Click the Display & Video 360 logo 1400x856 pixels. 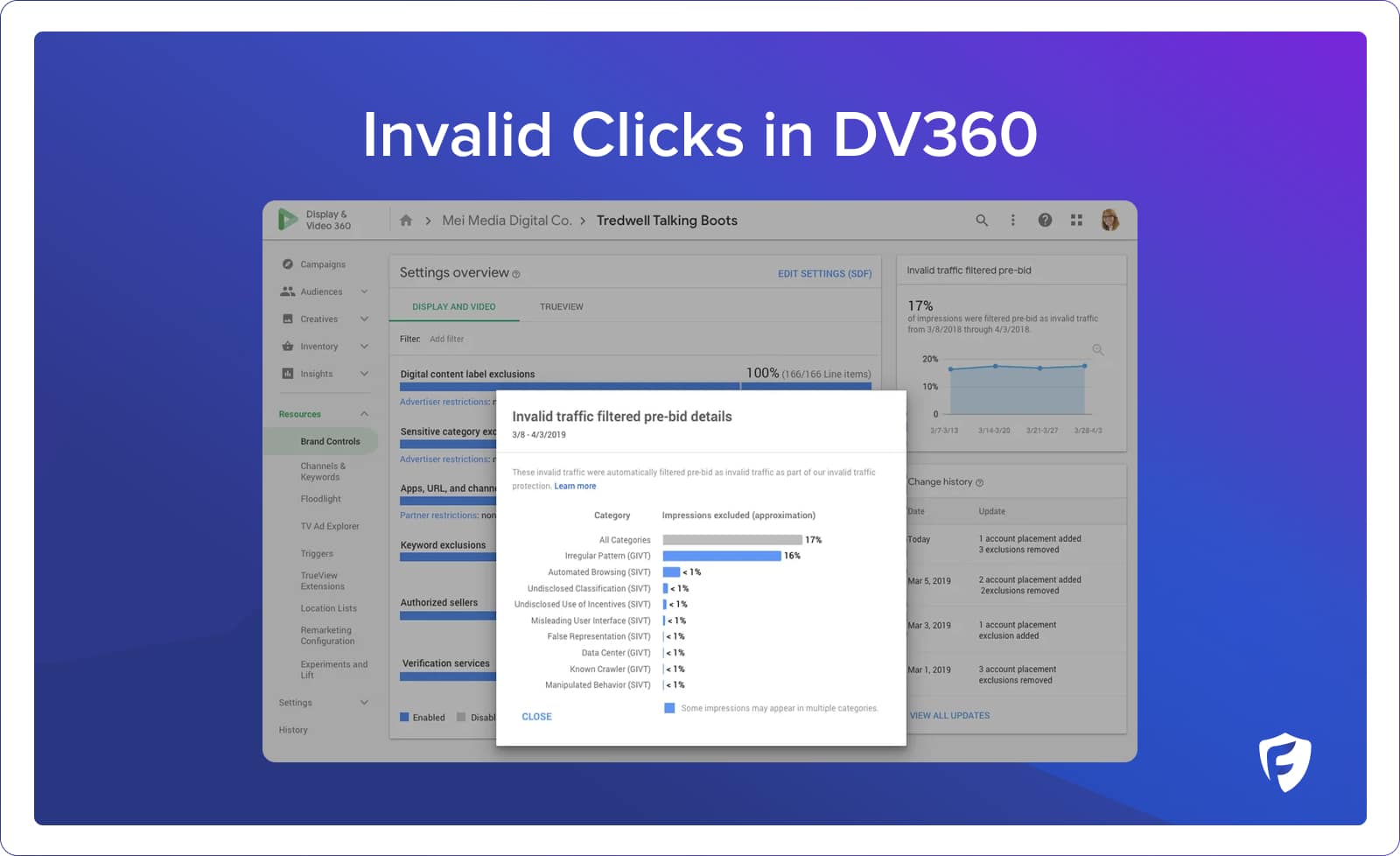click(288, 219)
